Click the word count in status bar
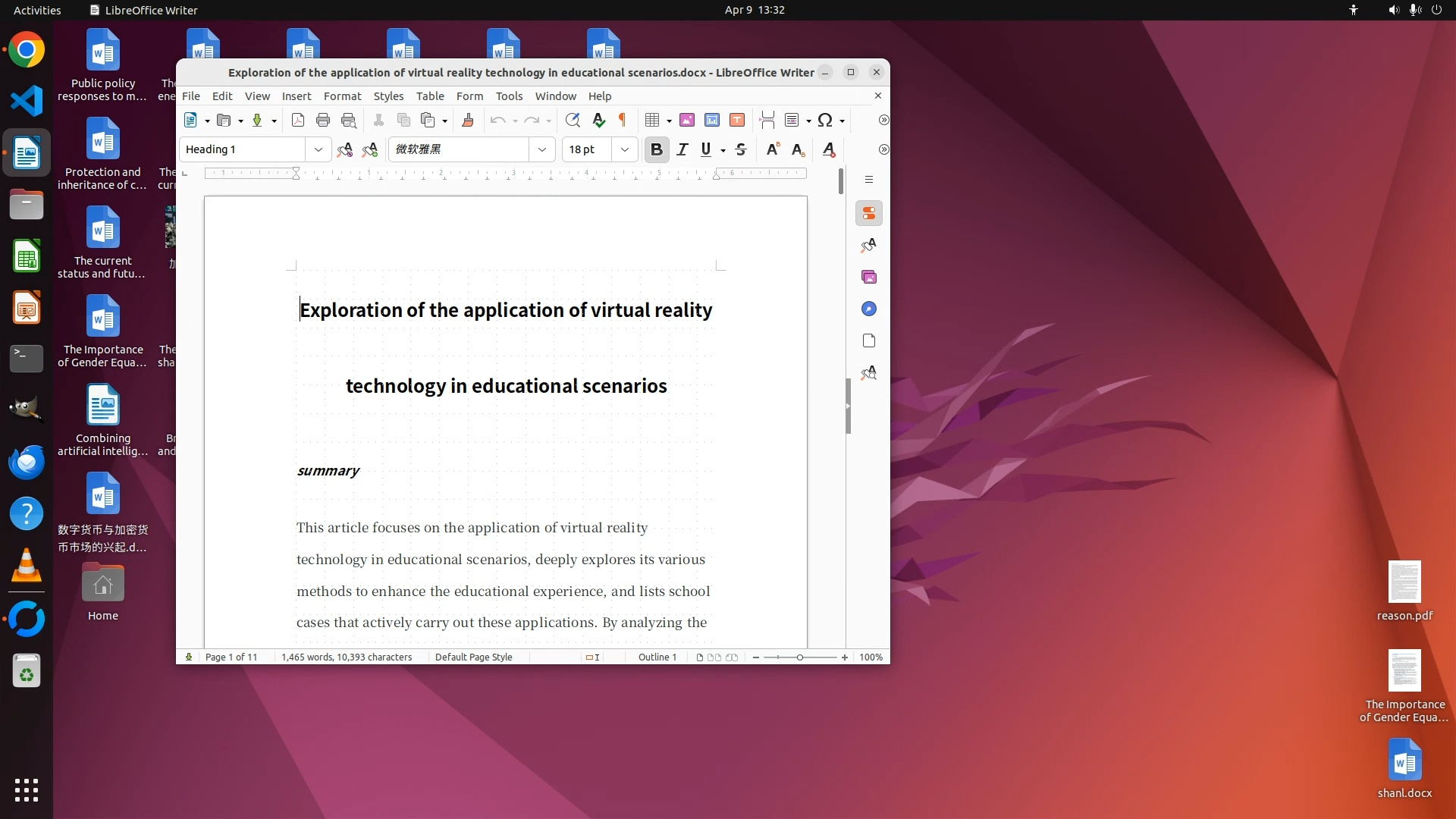The height and width of the screenshot is (819, 1456). (x=347, y=657)
